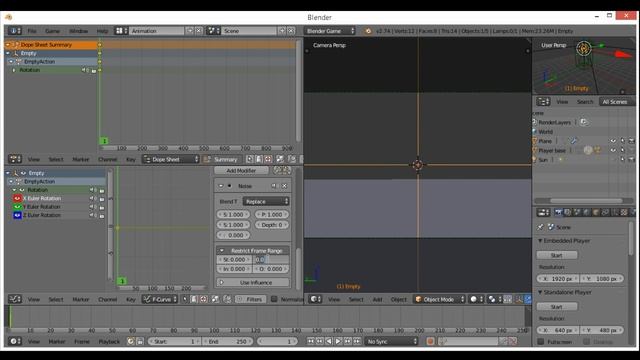This screenshot has height=360, width=640.
Task: Open Key menu in dope sheet header
Action: point(131,160)
